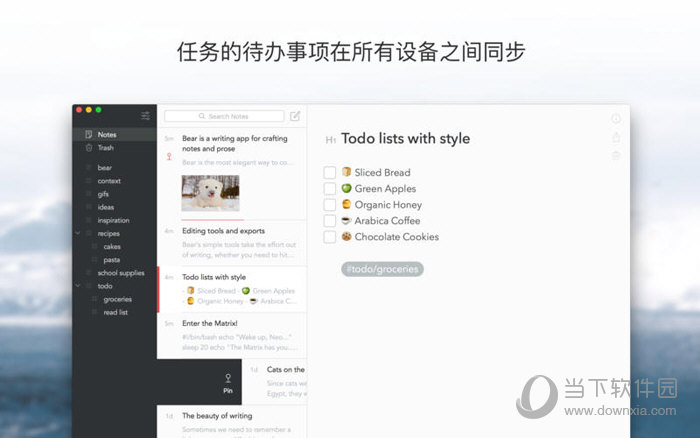Click the bread emoji in editor list

[346, 171]
